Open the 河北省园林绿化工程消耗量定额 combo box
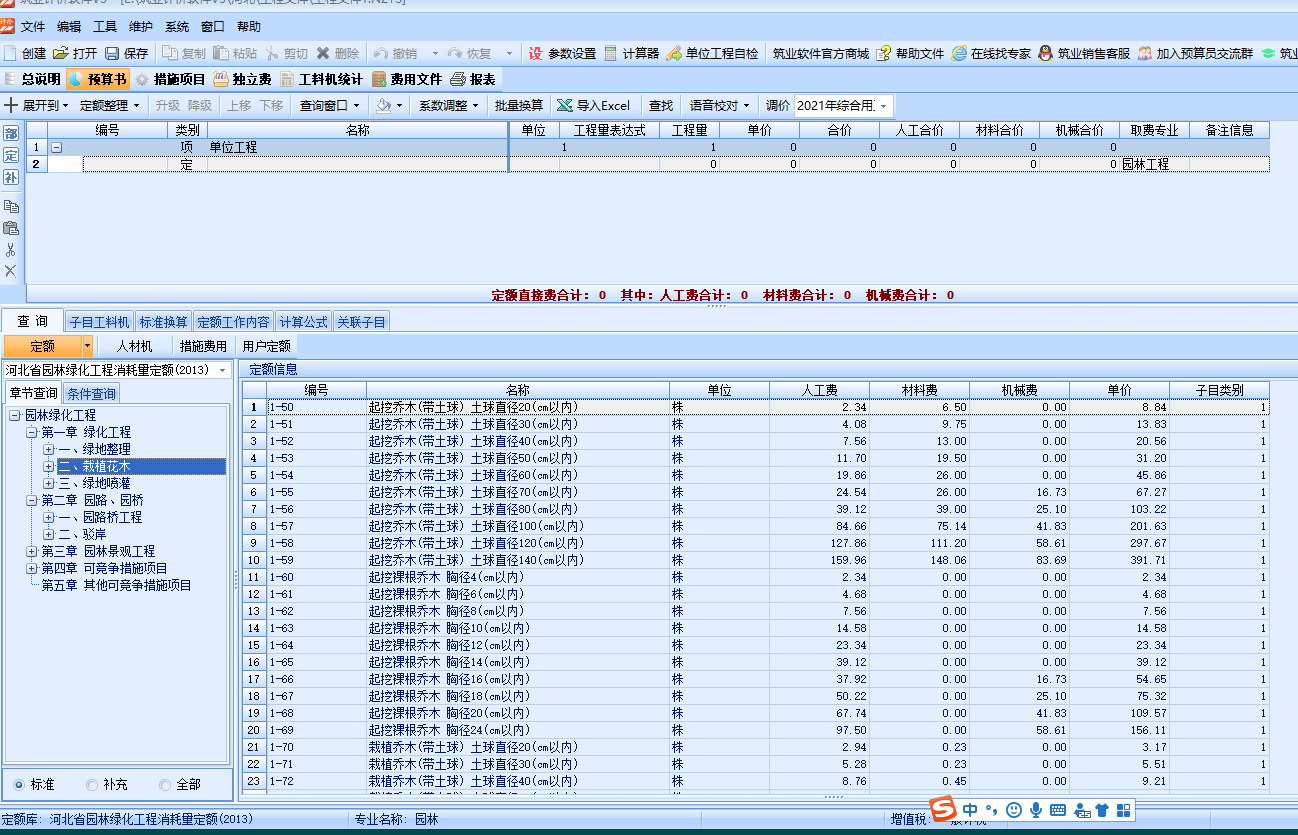1298x835 pixels. point(117,370)
